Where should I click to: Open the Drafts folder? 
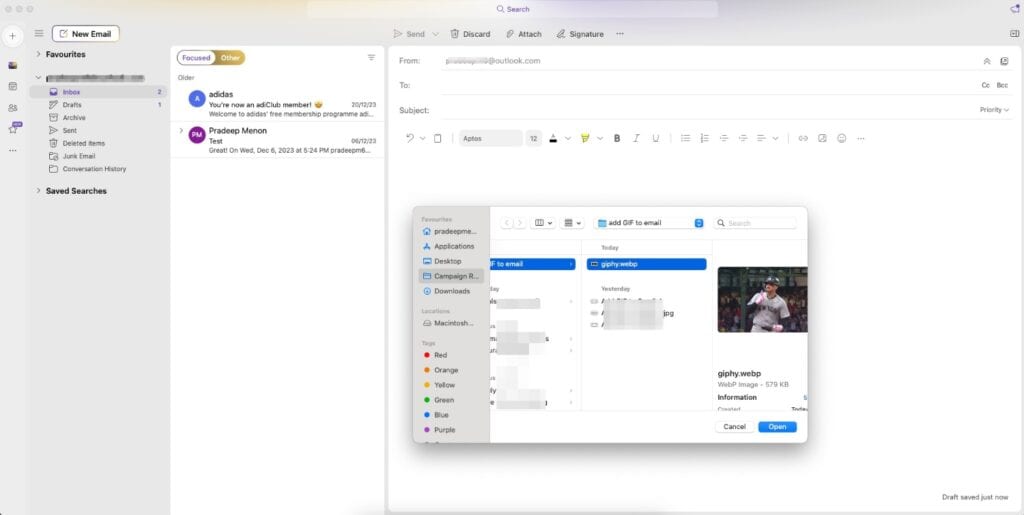pyautogui.click(x=98, y=104)
